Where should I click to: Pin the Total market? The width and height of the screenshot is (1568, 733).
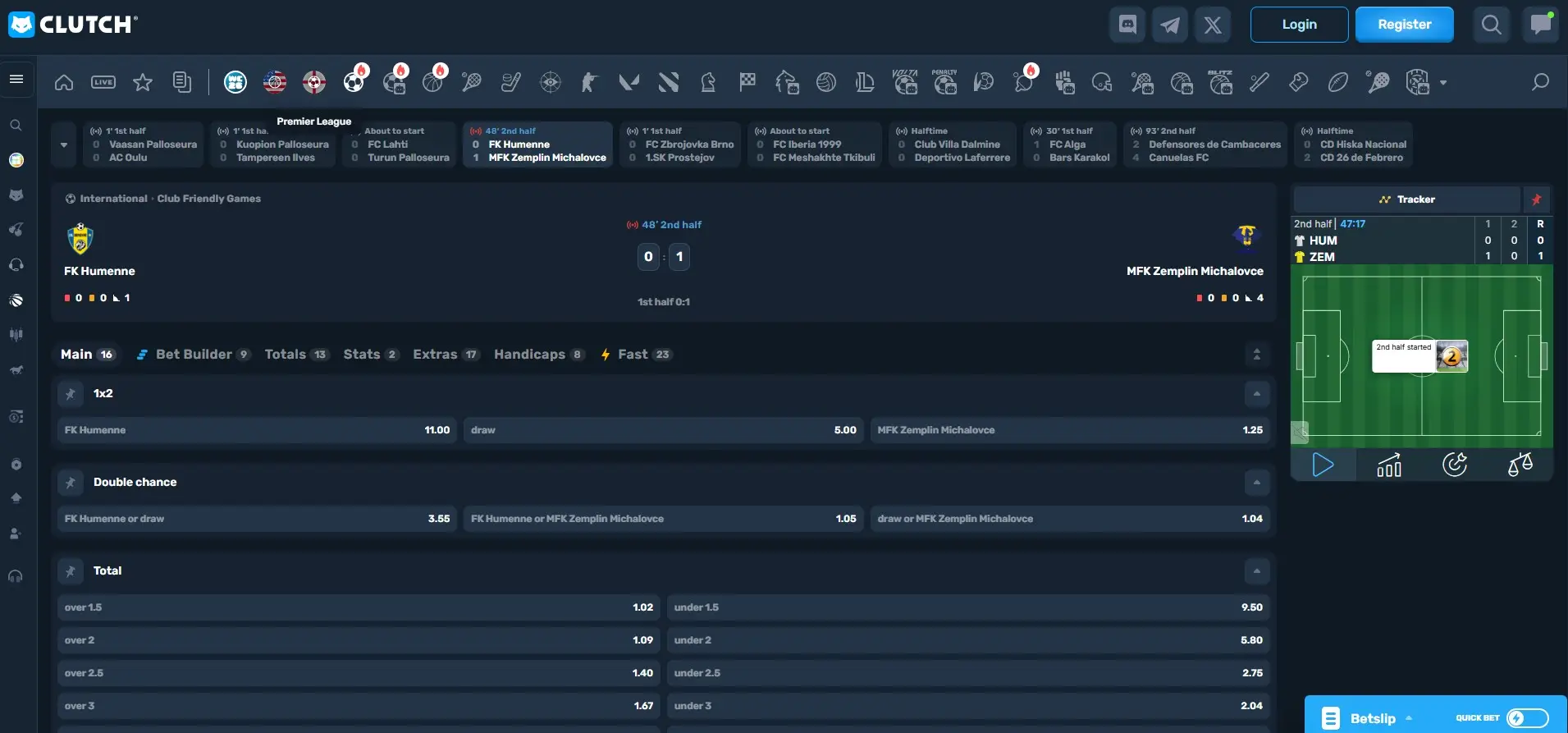pyautogui.click(x=71, y=571)
